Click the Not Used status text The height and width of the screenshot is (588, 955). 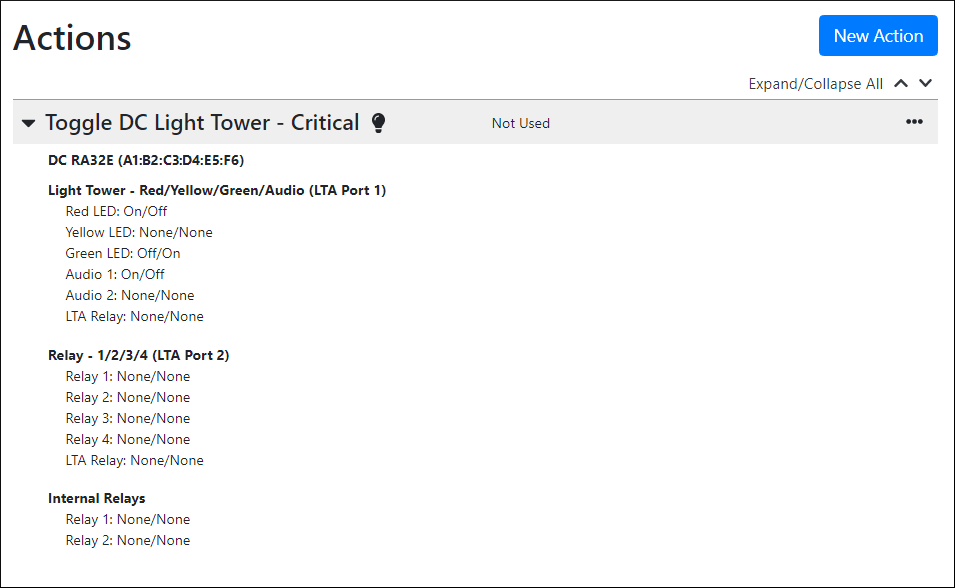[x=520, y=123]
